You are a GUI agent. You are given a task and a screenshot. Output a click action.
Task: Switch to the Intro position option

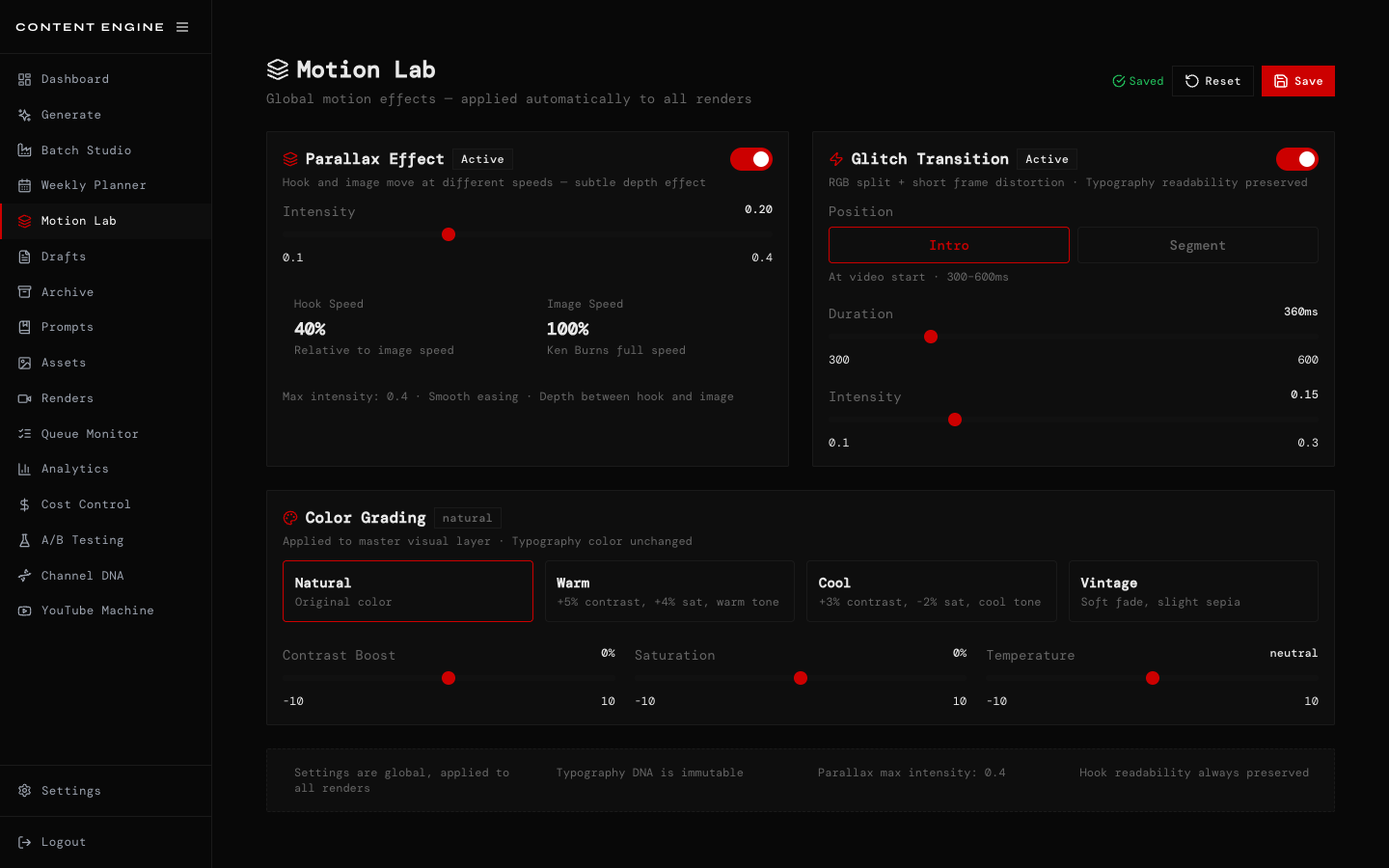(x=948, y=245)
